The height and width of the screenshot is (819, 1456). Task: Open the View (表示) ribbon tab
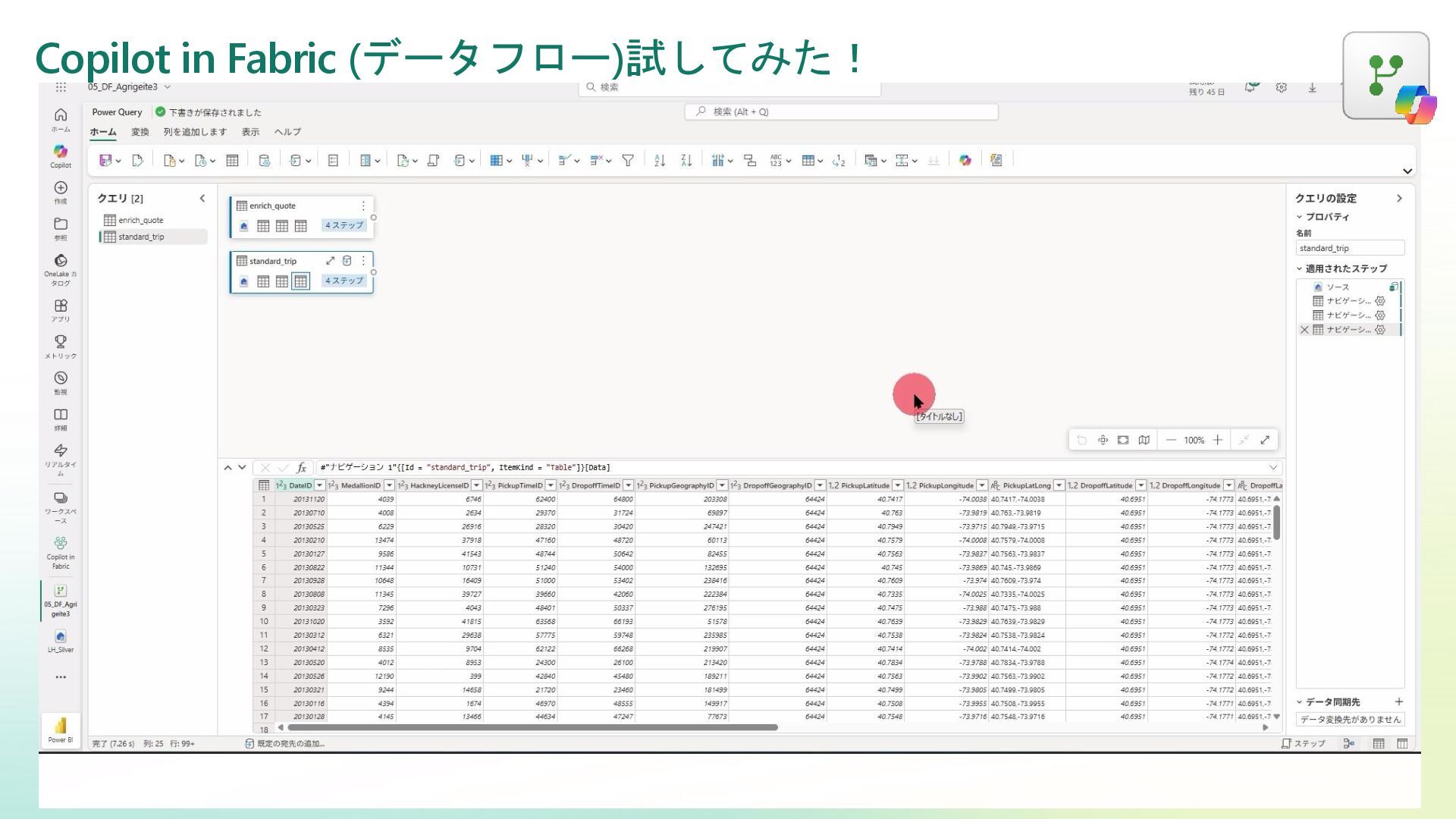[x=250, y=132]
